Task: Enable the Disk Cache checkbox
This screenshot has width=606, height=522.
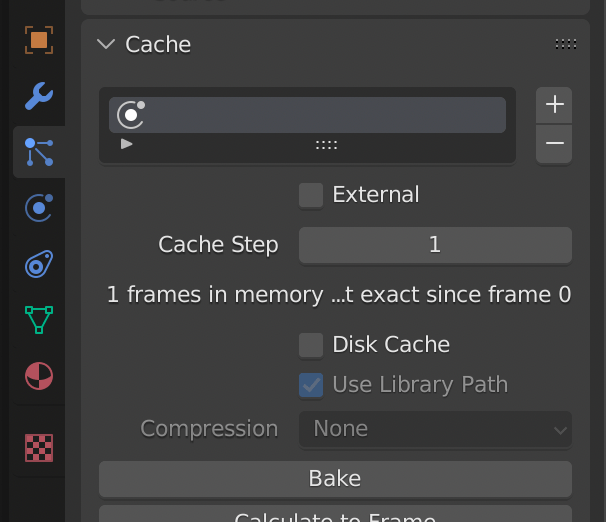Action: 311,345
